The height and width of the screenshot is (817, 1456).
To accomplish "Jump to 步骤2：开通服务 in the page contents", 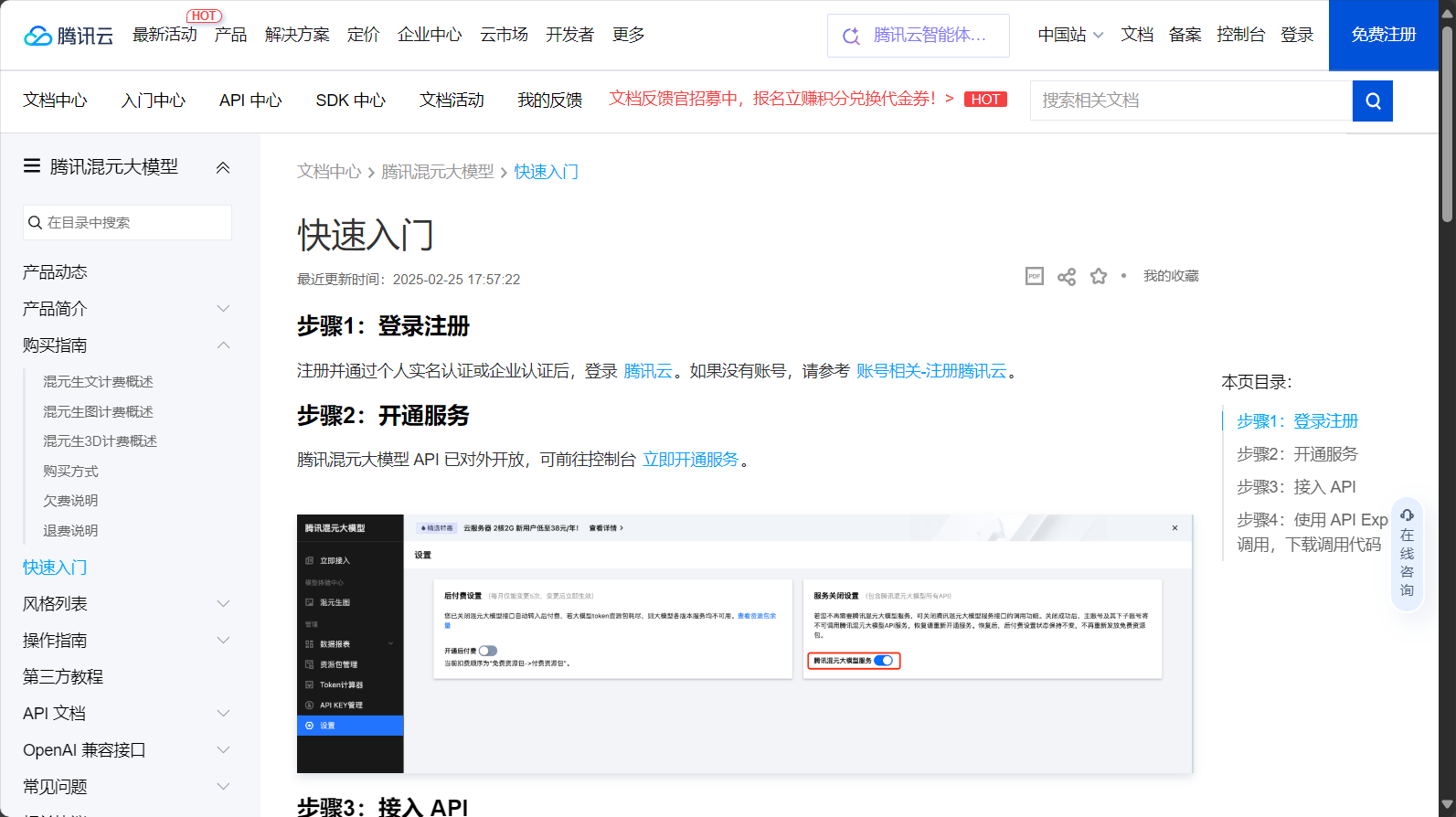I will coord(1297,454).
